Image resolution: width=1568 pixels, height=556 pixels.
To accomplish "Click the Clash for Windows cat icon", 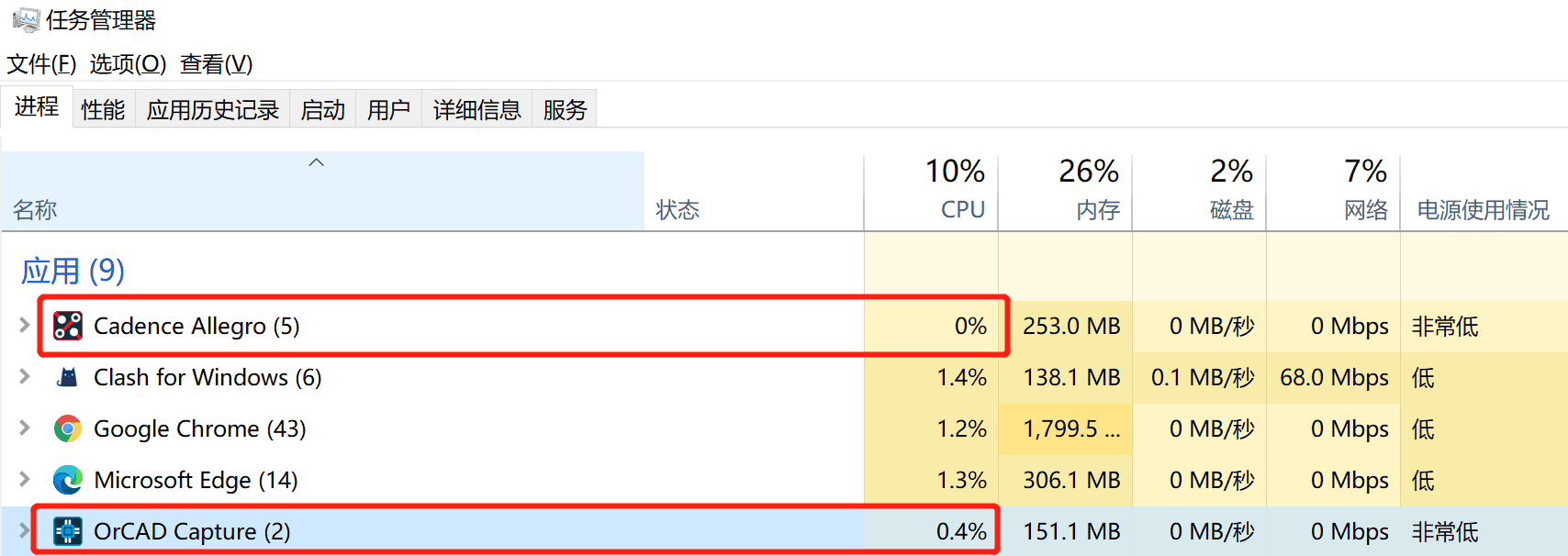I will (x=68, y=377).
